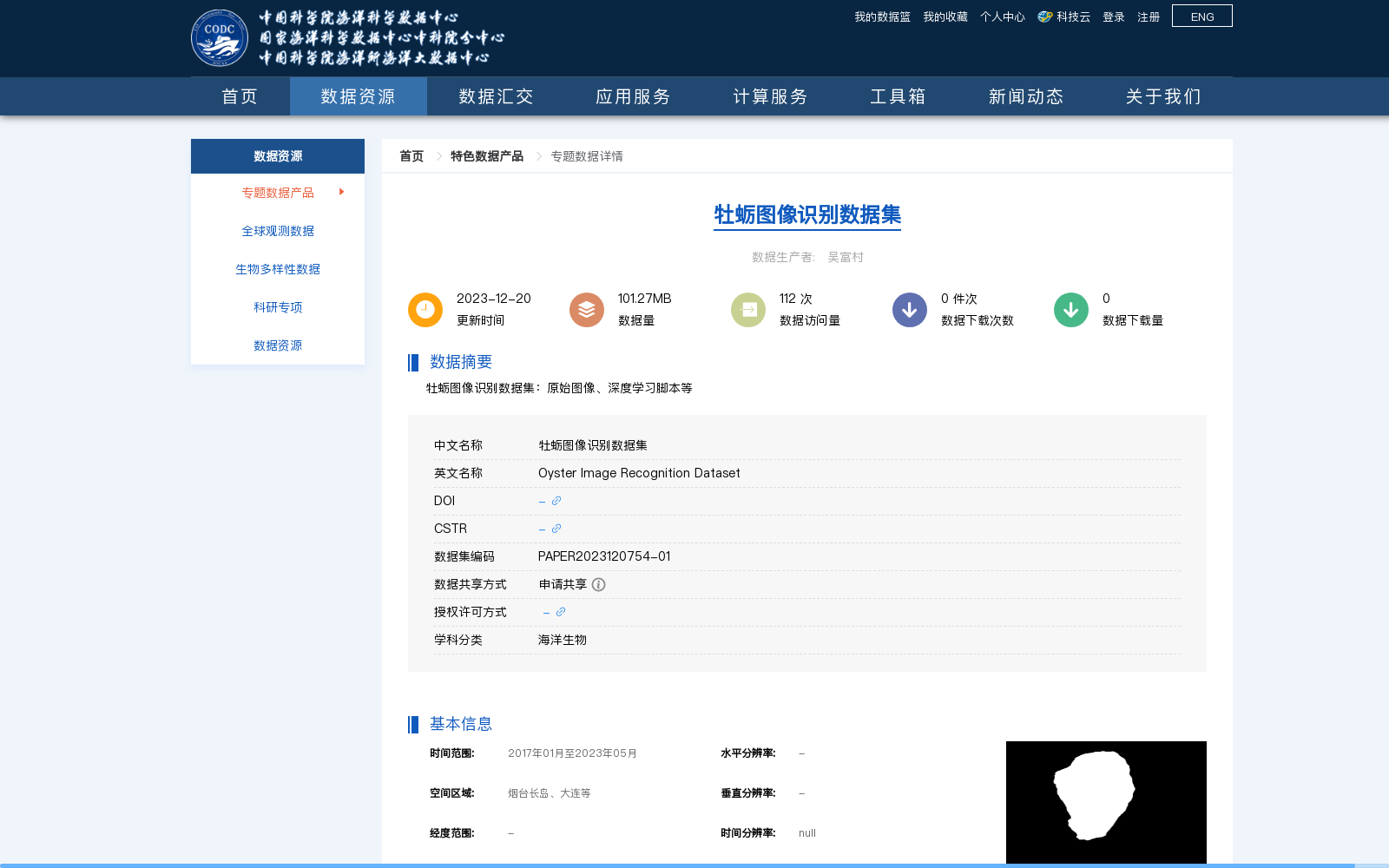
Task: Open 新闻动态 in the main navigation
Action: tap(1026, 96)
